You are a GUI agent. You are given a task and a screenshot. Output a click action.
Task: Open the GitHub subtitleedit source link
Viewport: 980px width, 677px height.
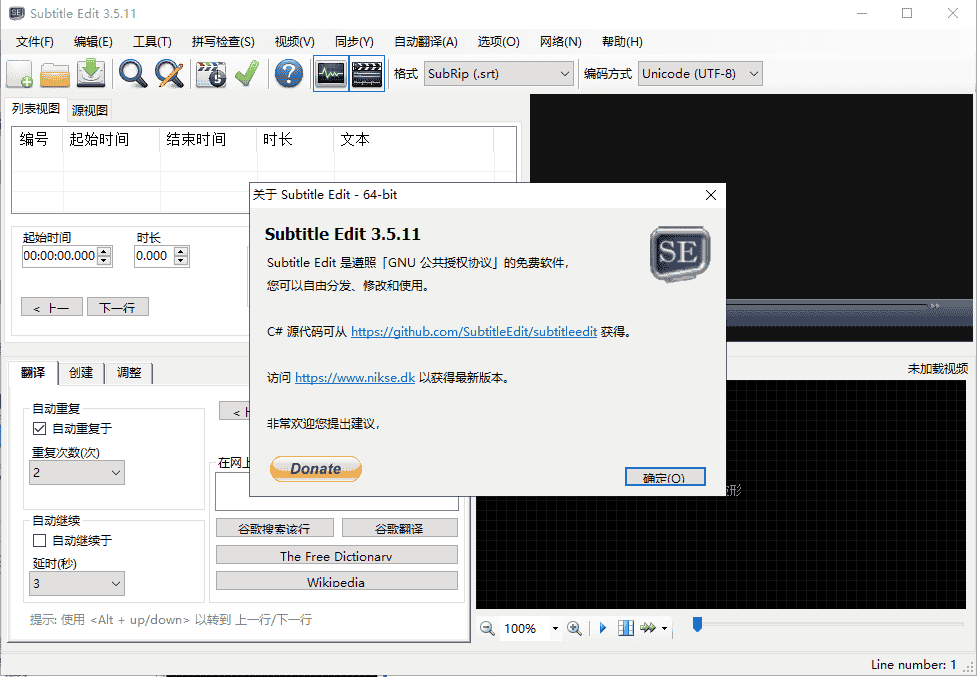point(474,332)
